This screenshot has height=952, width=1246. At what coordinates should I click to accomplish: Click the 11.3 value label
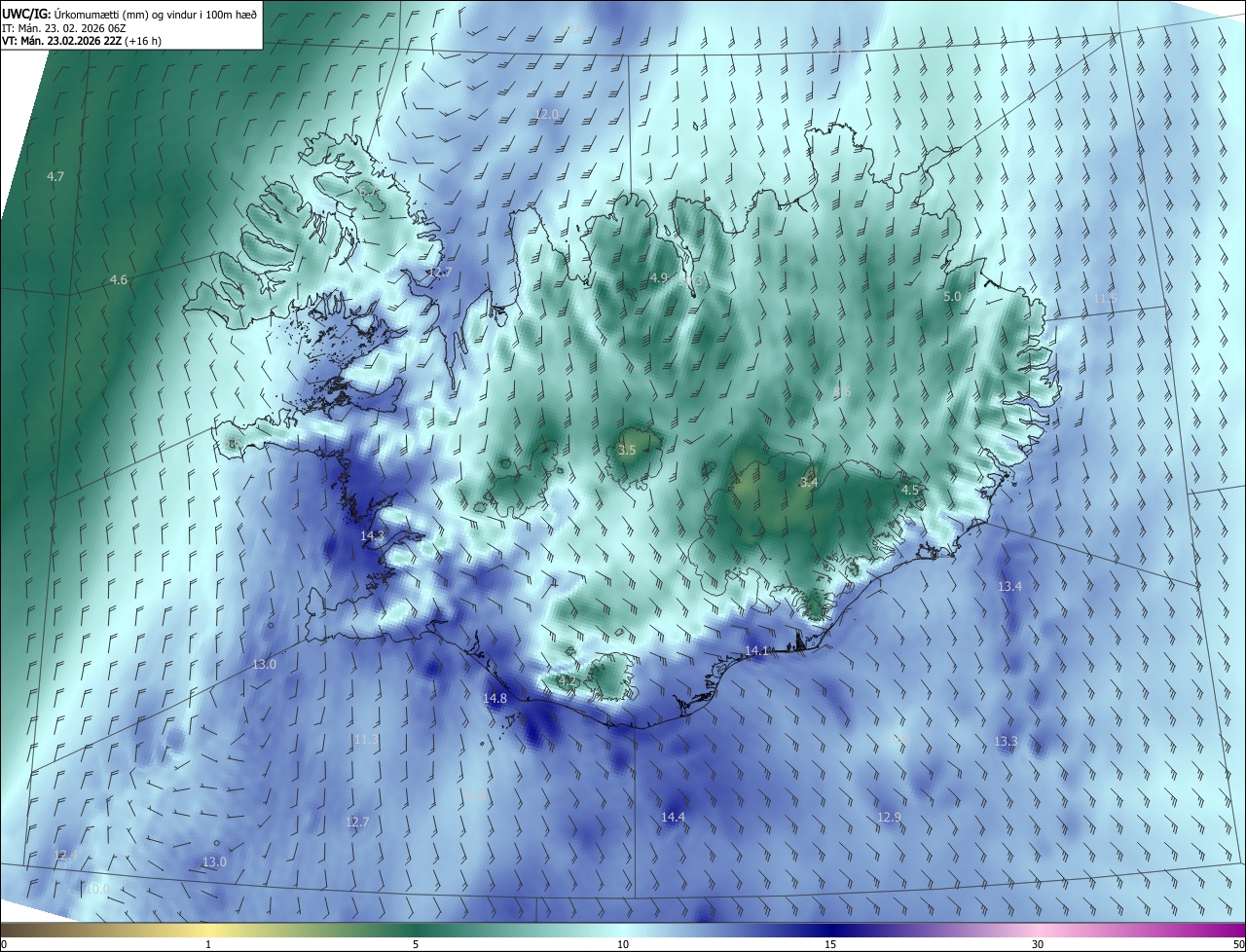point(366,740)
